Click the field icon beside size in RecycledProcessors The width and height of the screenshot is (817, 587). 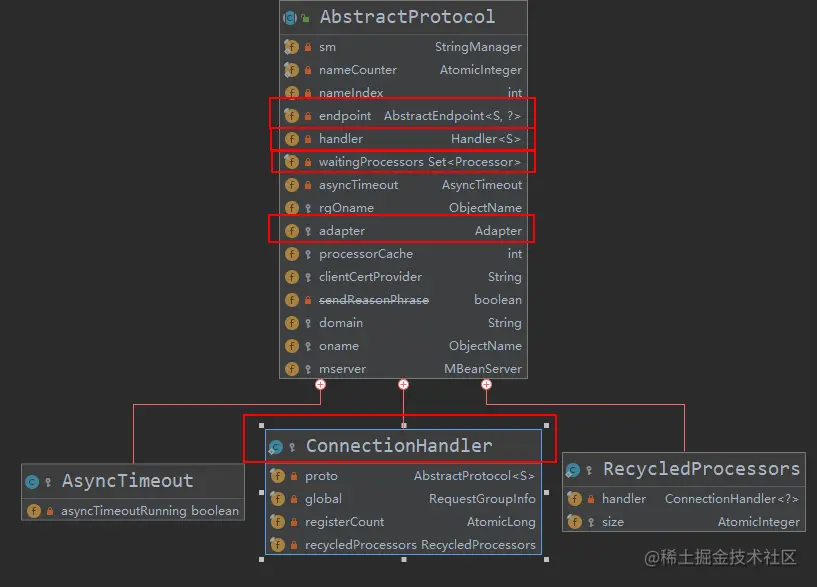click(576, 521)
